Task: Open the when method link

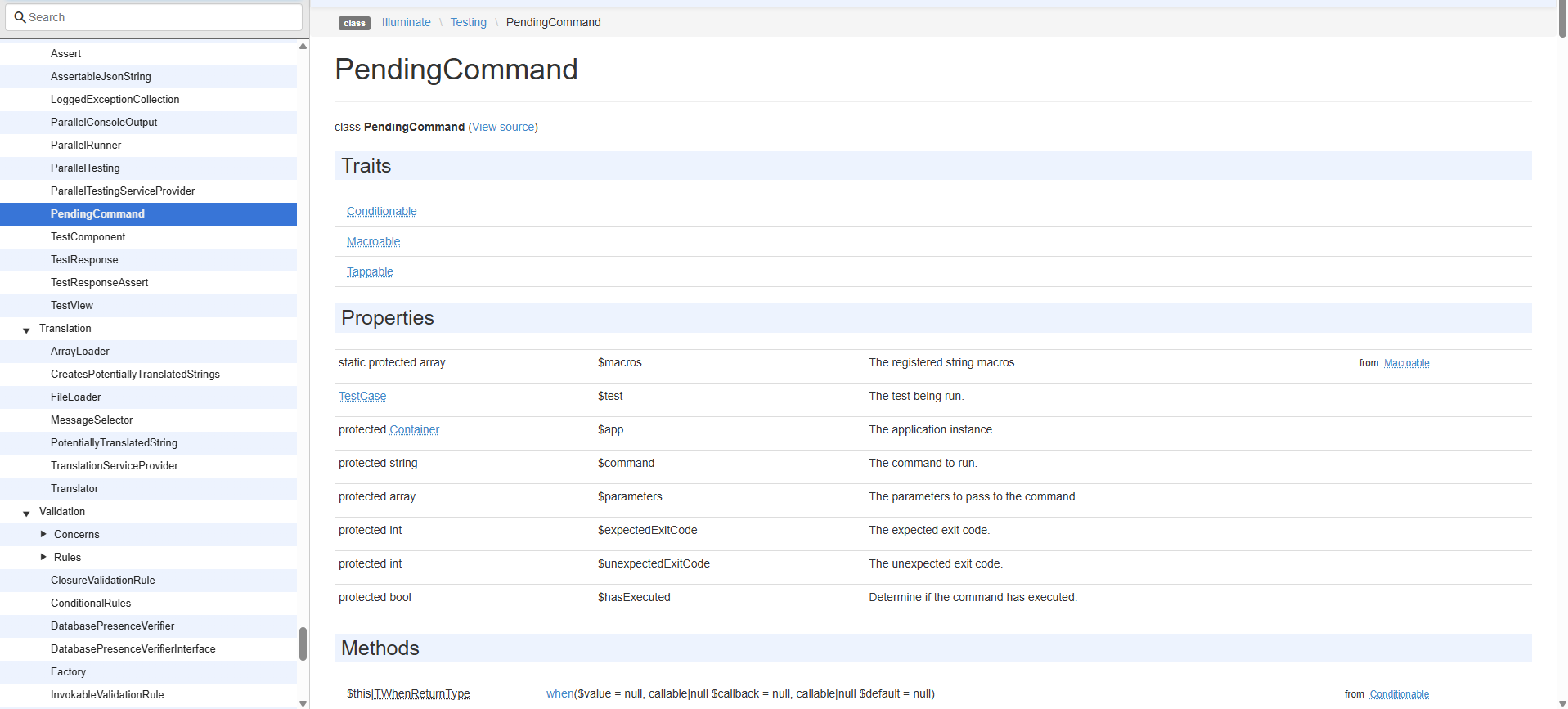Action: [x=559, y=693]
